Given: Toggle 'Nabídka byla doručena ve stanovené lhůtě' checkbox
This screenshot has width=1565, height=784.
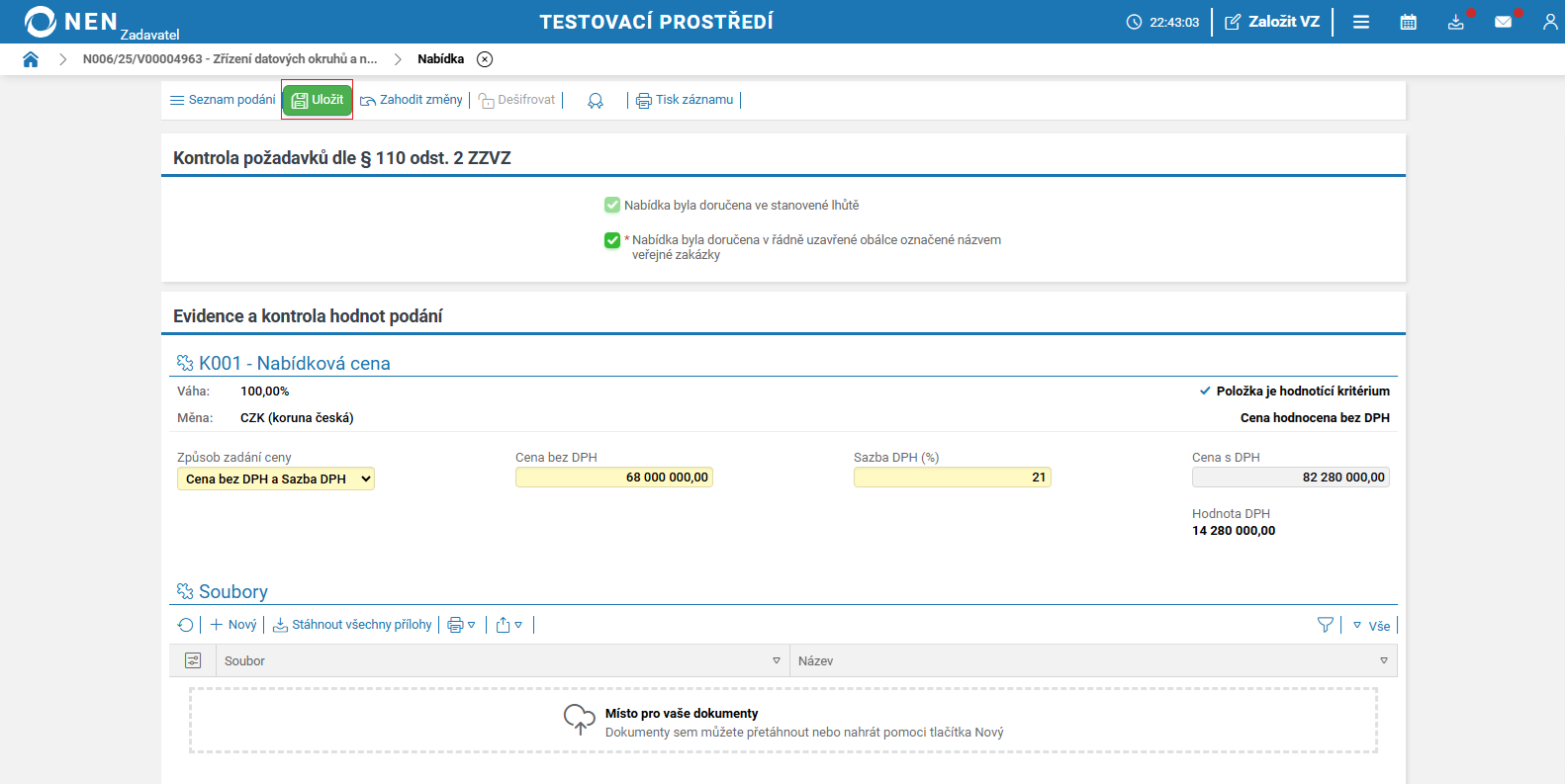Looking at the screenshot, I should tap(612, 205).
